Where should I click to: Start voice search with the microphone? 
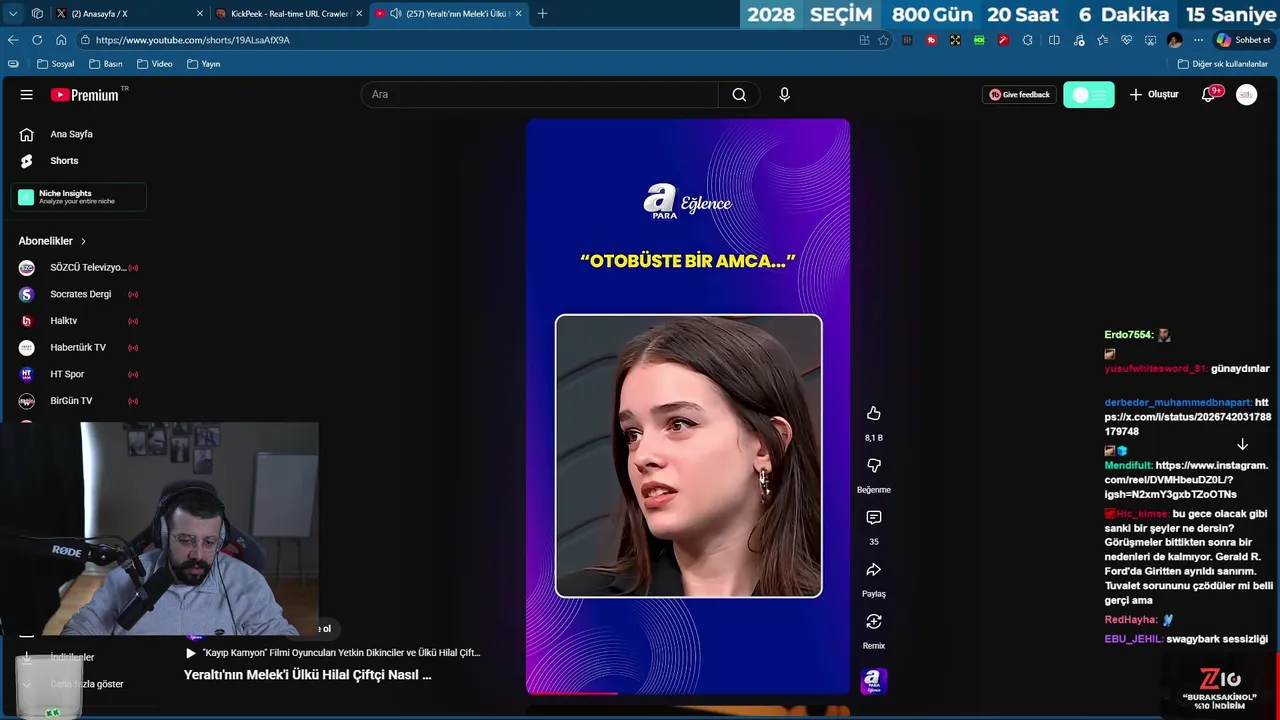[x=784, y=94]
